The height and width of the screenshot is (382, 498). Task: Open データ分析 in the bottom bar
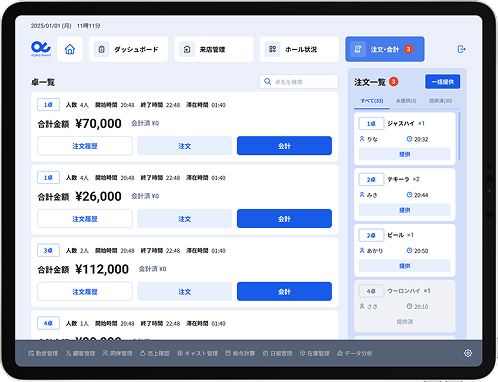(354, 353)
